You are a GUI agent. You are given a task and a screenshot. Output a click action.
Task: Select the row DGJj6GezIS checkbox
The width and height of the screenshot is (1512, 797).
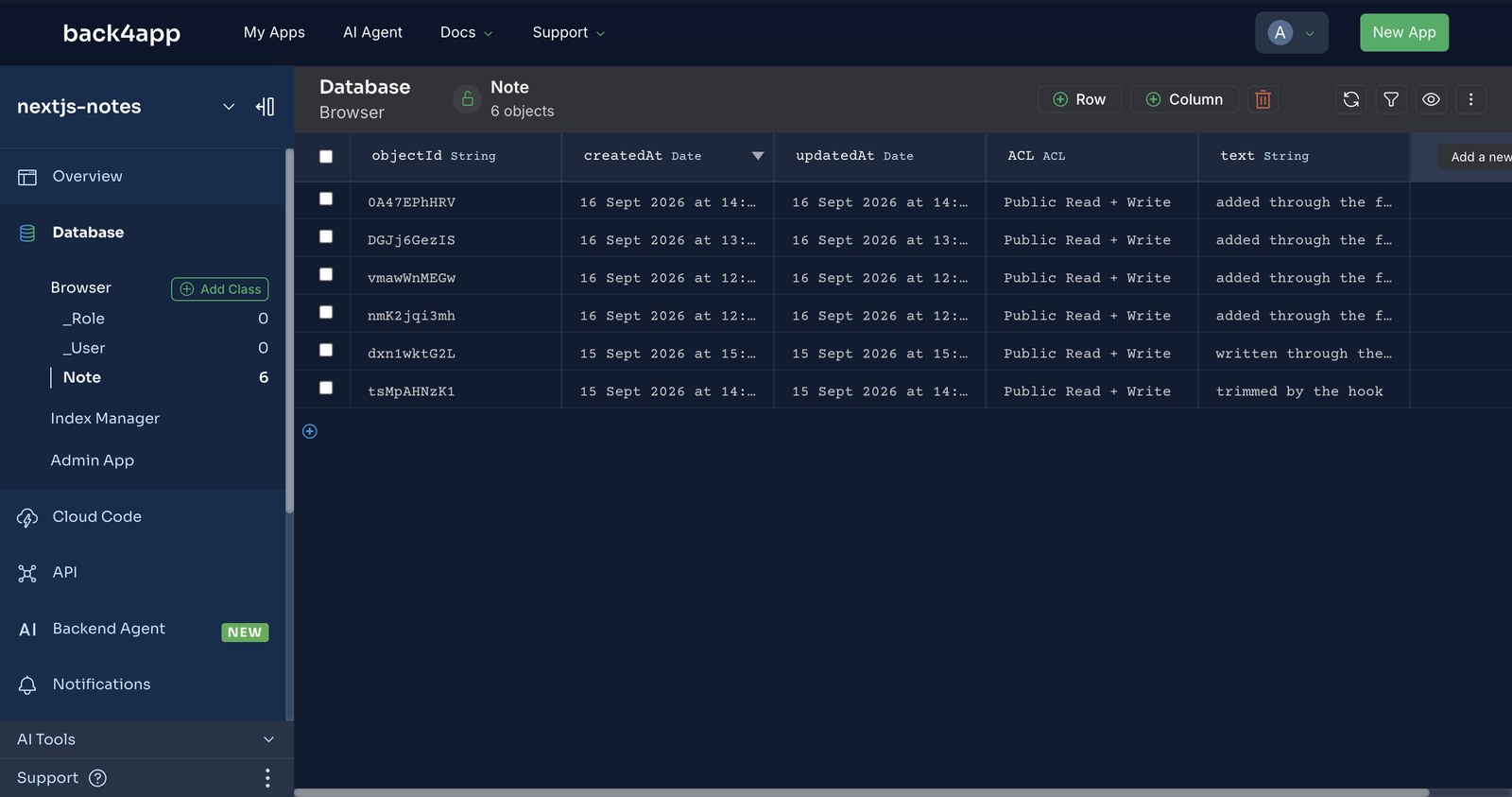click(326, 236)
